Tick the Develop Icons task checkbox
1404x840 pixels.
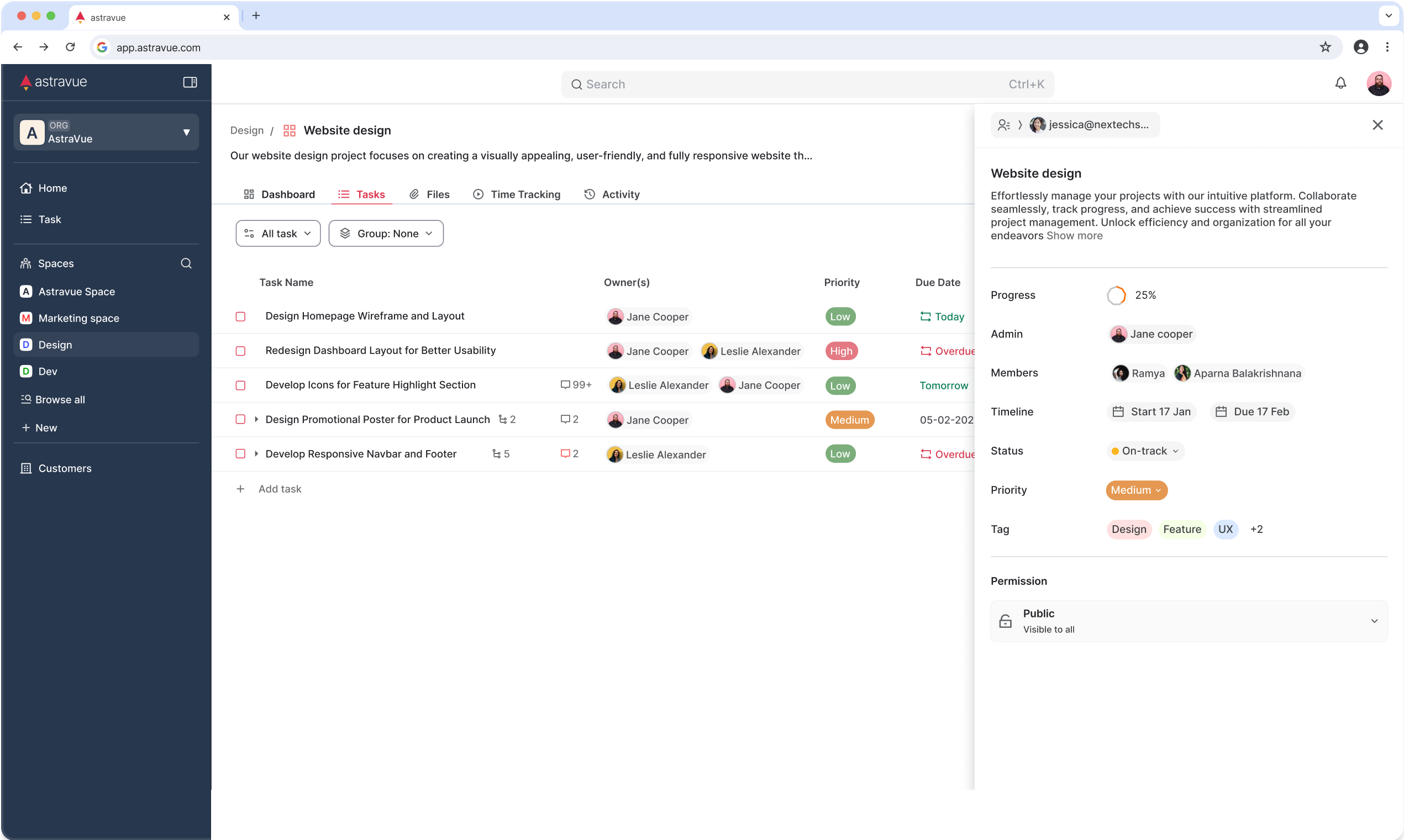pyautogui.click(x=240, y=385)
